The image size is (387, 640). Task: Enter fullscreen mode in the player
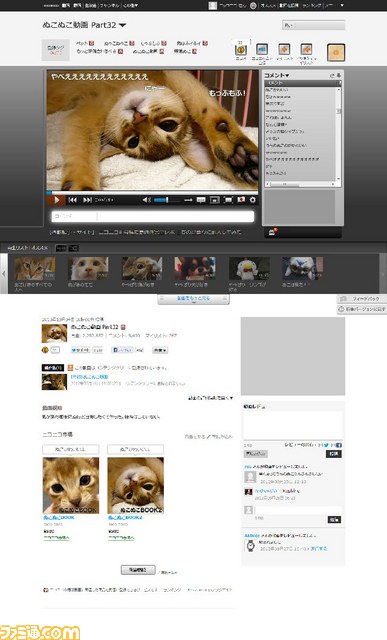[x=228, y=200]
